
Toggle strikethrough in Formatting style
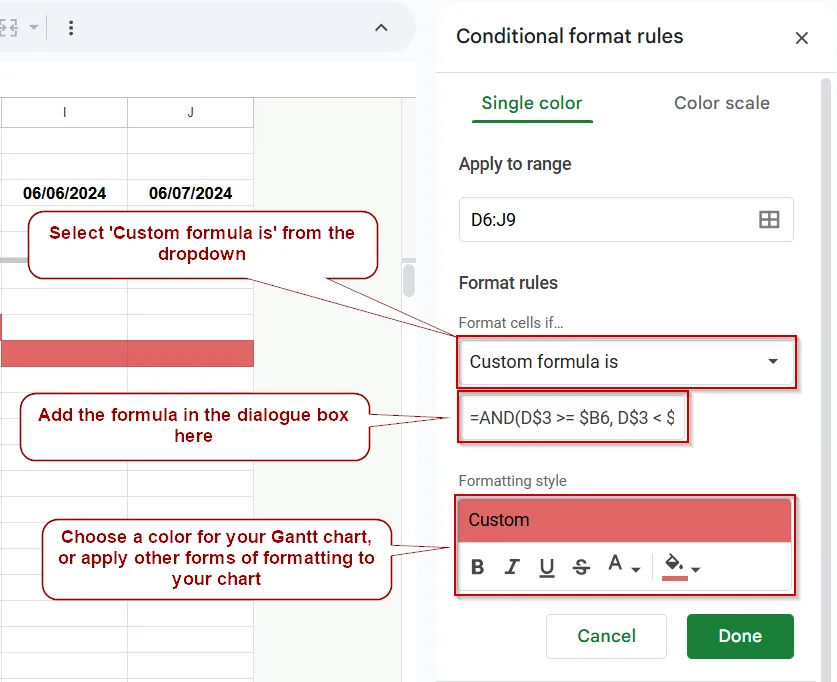pos(581,567)
